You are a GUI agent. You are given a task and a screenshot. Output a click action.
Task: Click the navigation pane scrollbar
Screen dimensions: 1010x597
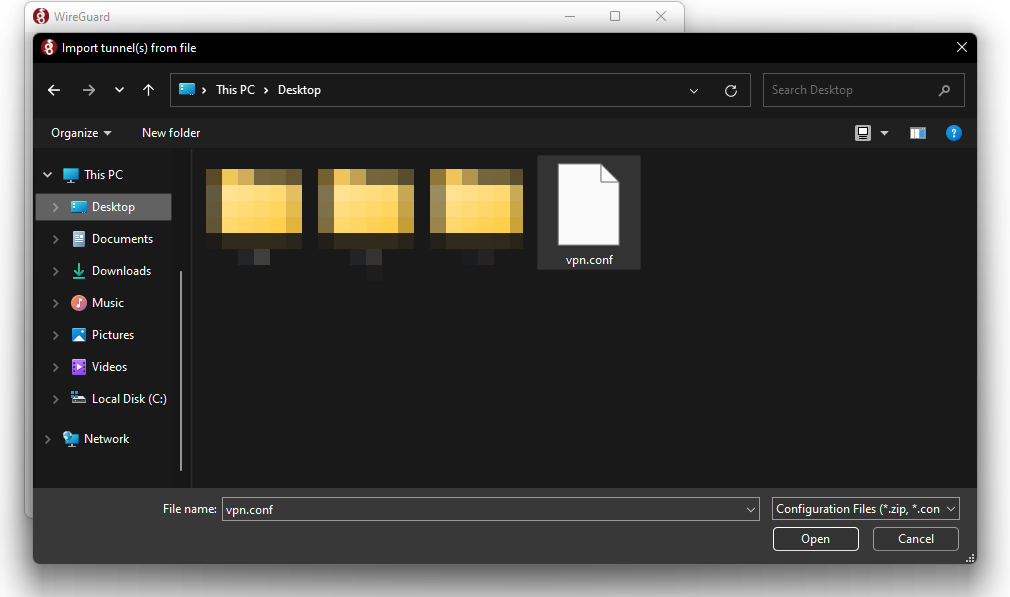181,370
